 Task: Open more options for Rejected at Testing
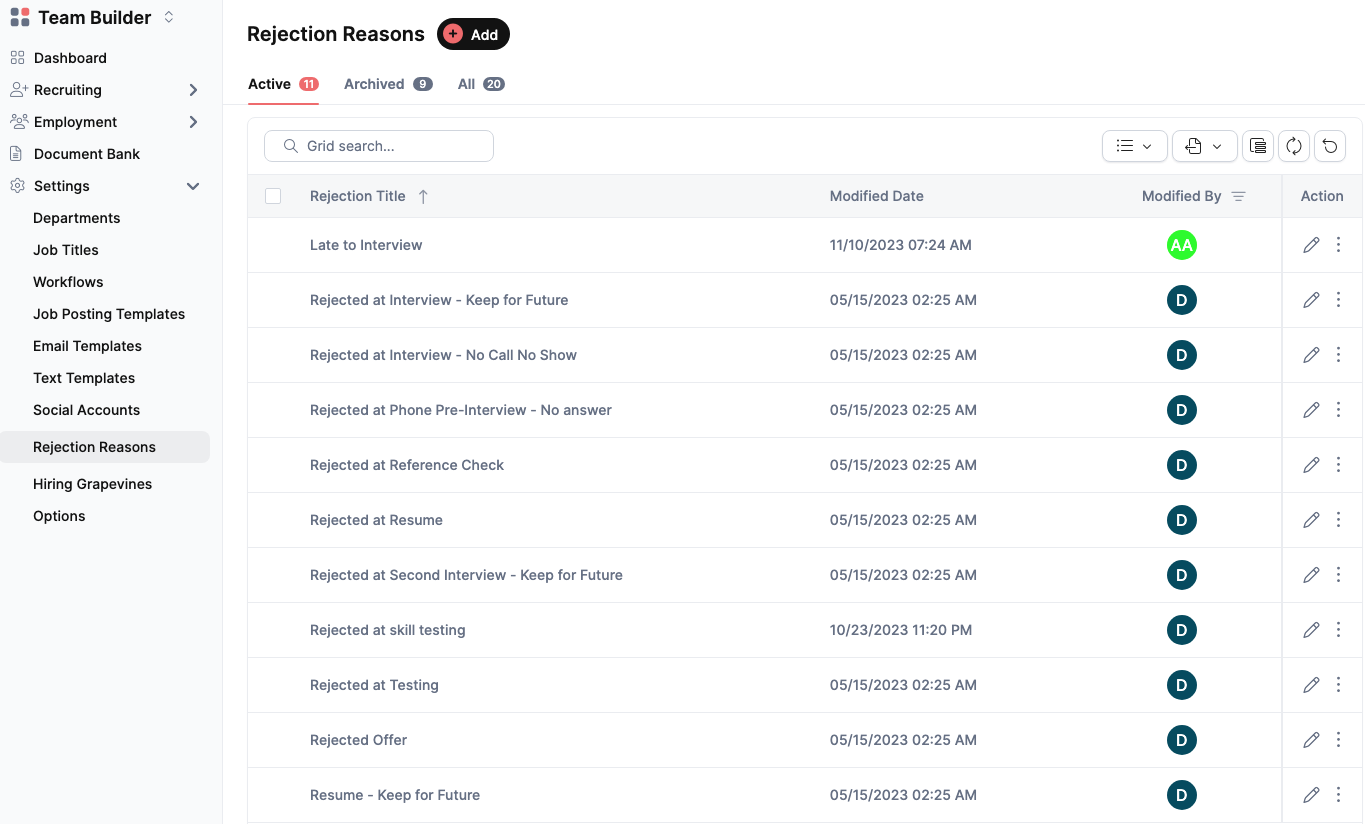tap(1338, 685)
